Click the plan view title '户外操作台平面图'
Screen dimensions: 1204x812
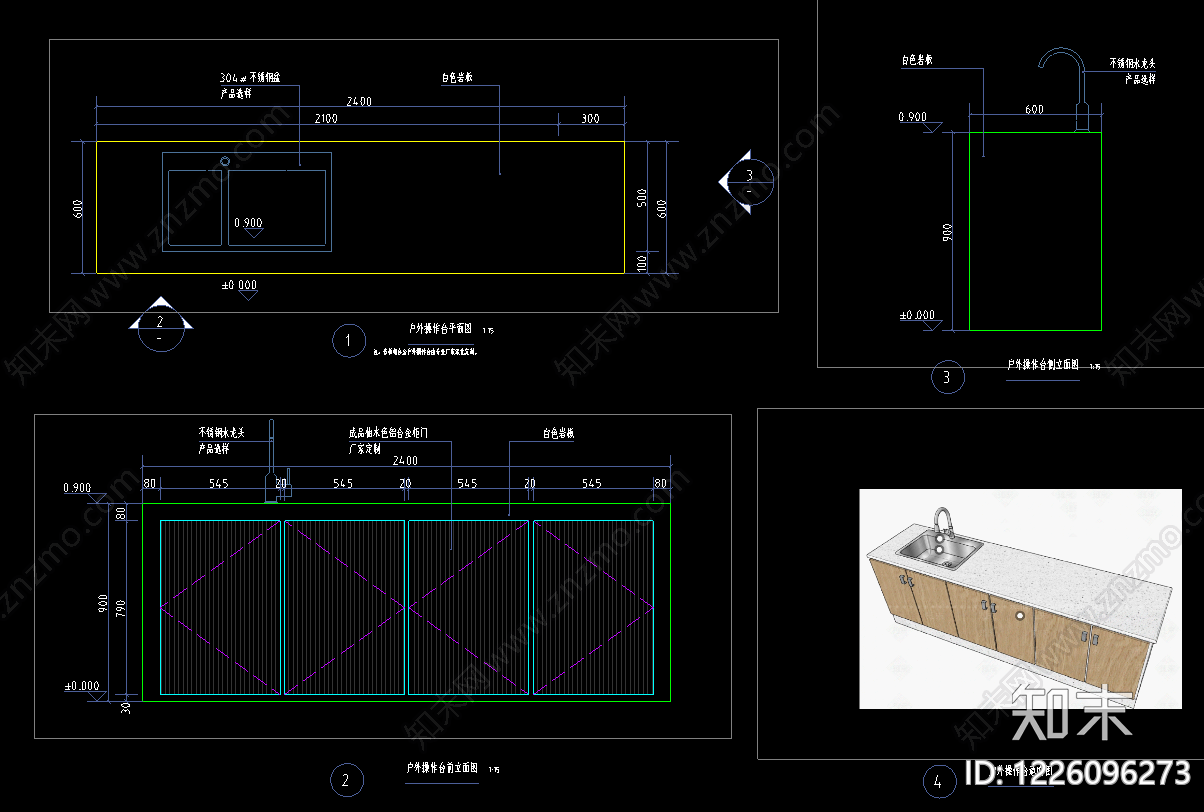click(x=440, y=328)
